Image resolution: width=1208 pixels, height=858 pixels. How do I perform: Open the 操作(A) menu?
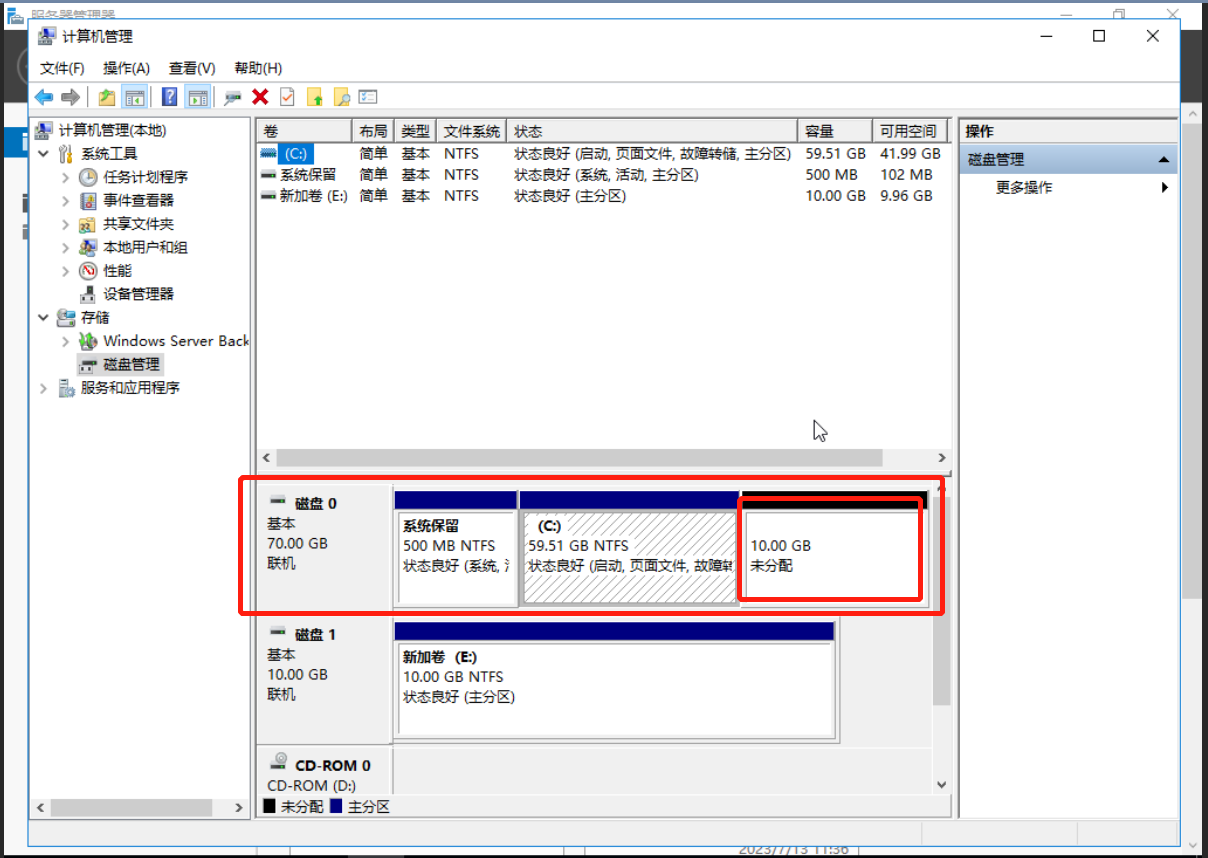126,68
